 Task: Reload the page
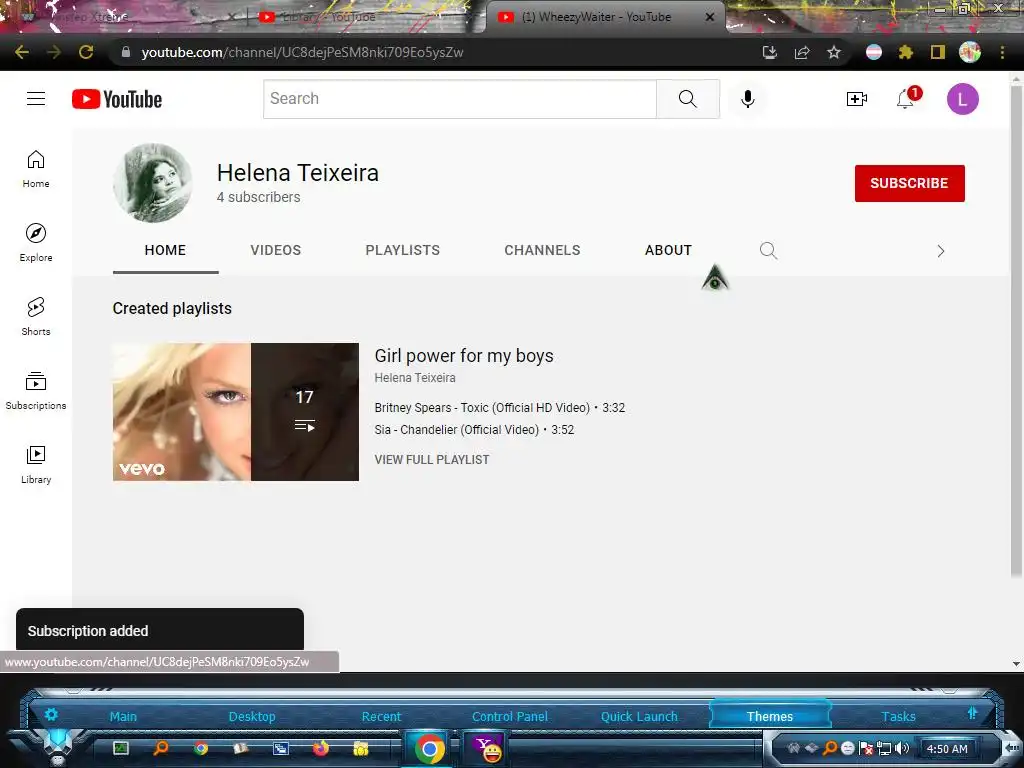(86, 52)
